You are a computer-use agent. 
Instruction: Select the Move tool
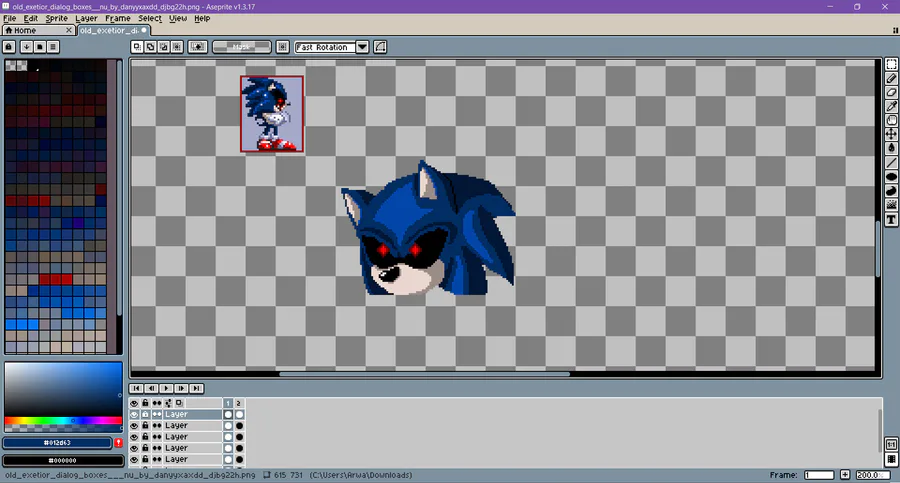coord(891,134)
